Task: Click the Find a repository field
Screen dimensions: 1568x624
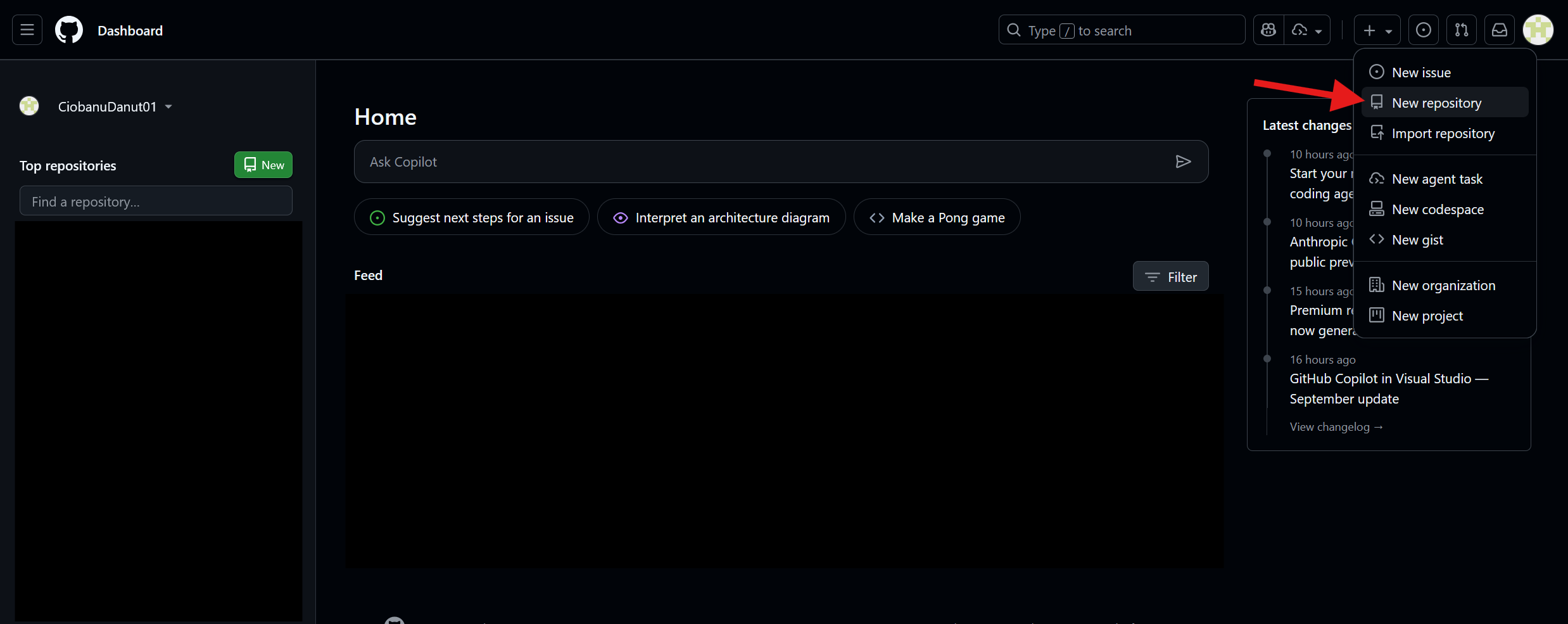Action: coord(156,201)
